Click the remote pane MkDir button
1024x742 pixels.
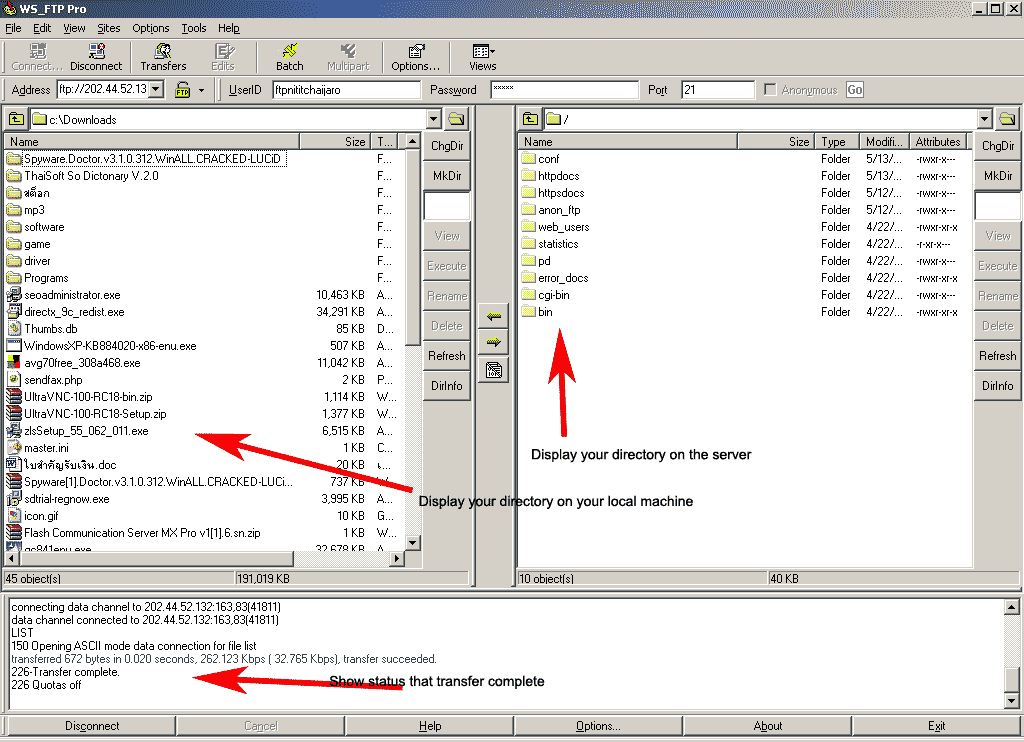click(998, 176)
